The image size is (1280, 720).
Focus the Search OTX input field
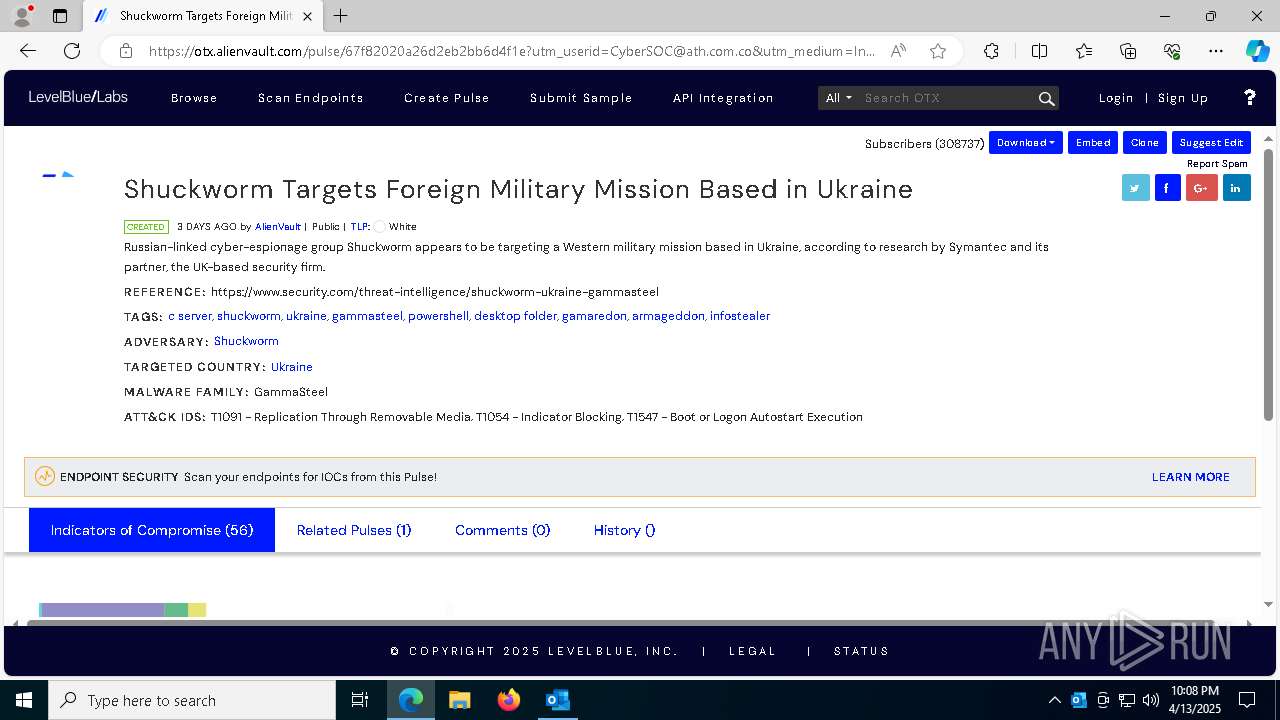(947, 98)
